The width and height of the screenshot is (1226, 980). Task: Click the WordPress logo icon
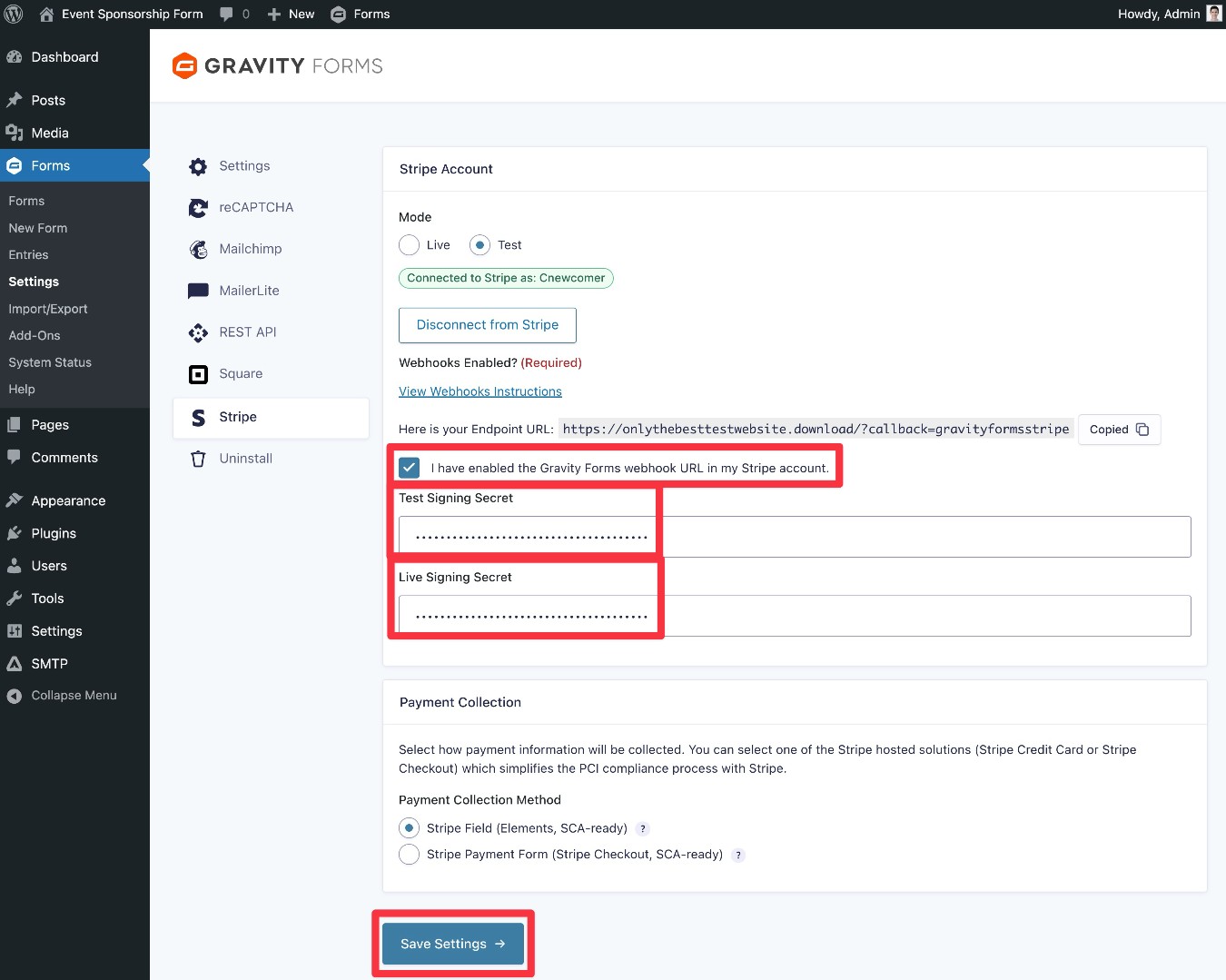point(14,15)
